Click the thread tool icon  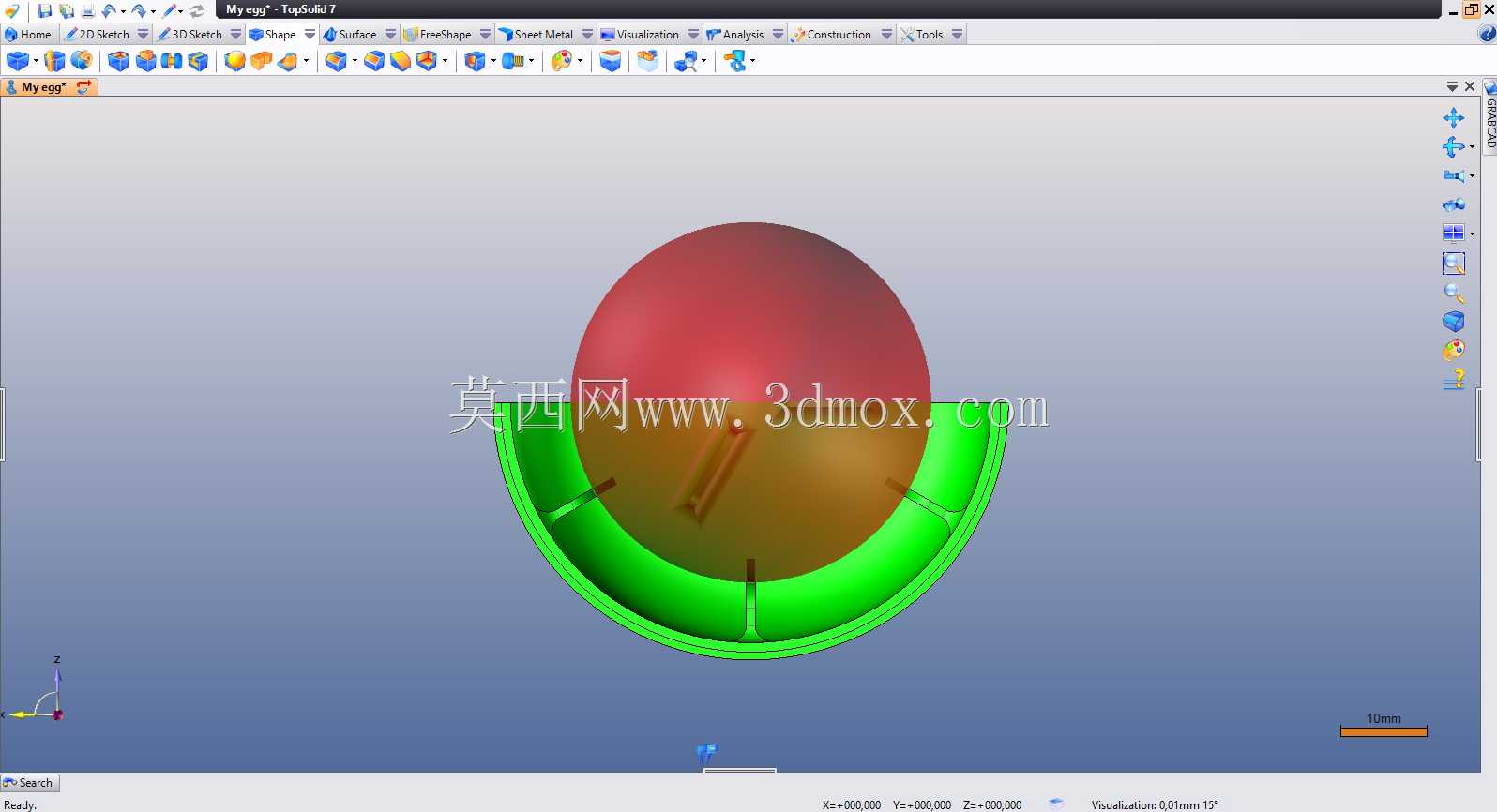pyautogui.click(x=513, y=62)
